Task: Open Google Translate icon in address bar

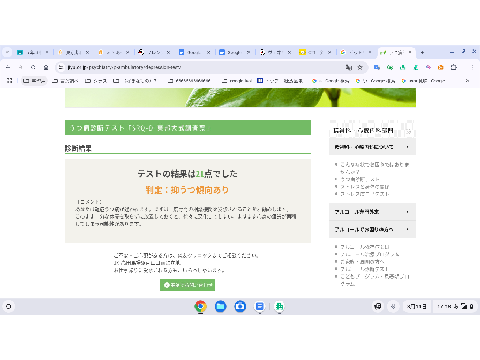Action: point(349,67)
